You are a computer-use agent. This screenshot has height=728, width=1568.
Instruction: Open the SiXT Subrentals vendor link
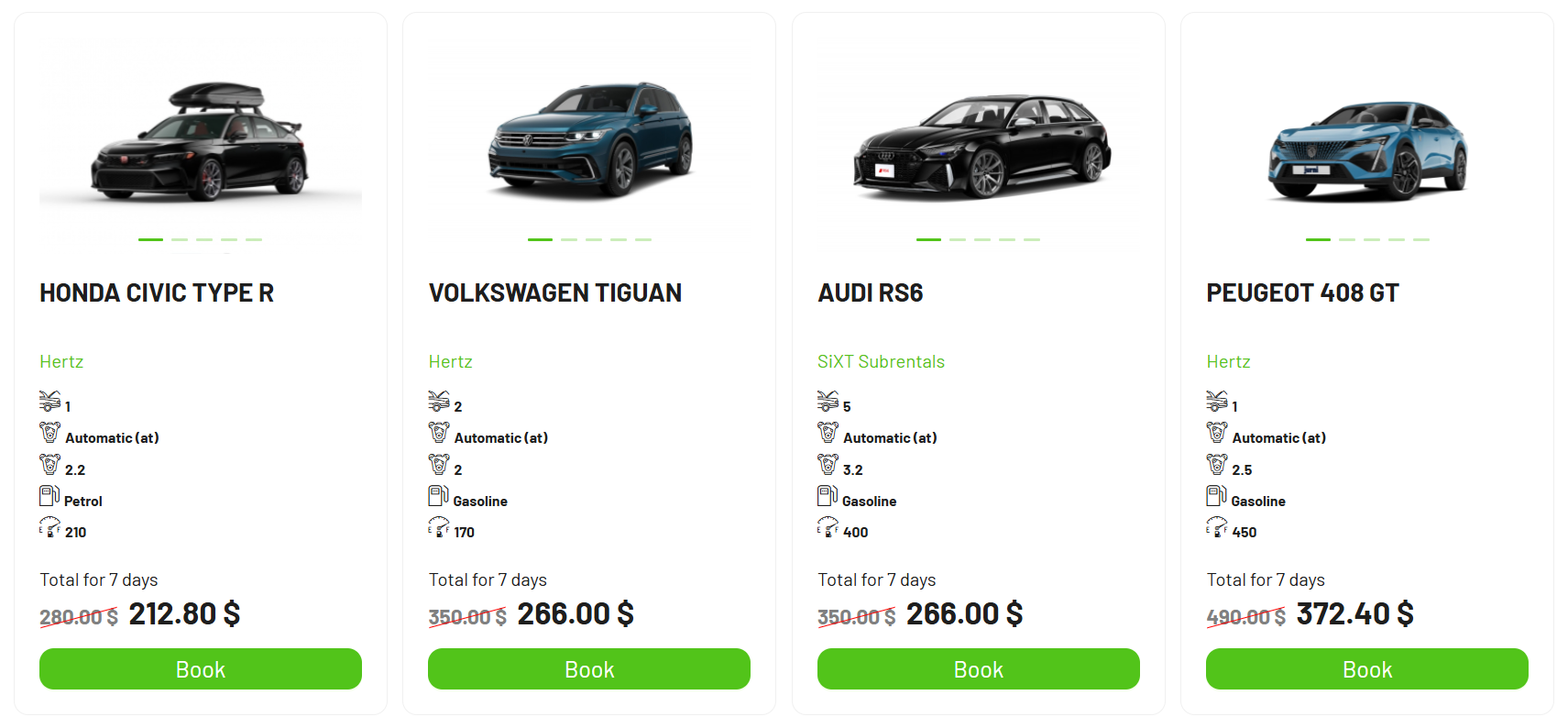pyautogui.click(x=881, y=362)
